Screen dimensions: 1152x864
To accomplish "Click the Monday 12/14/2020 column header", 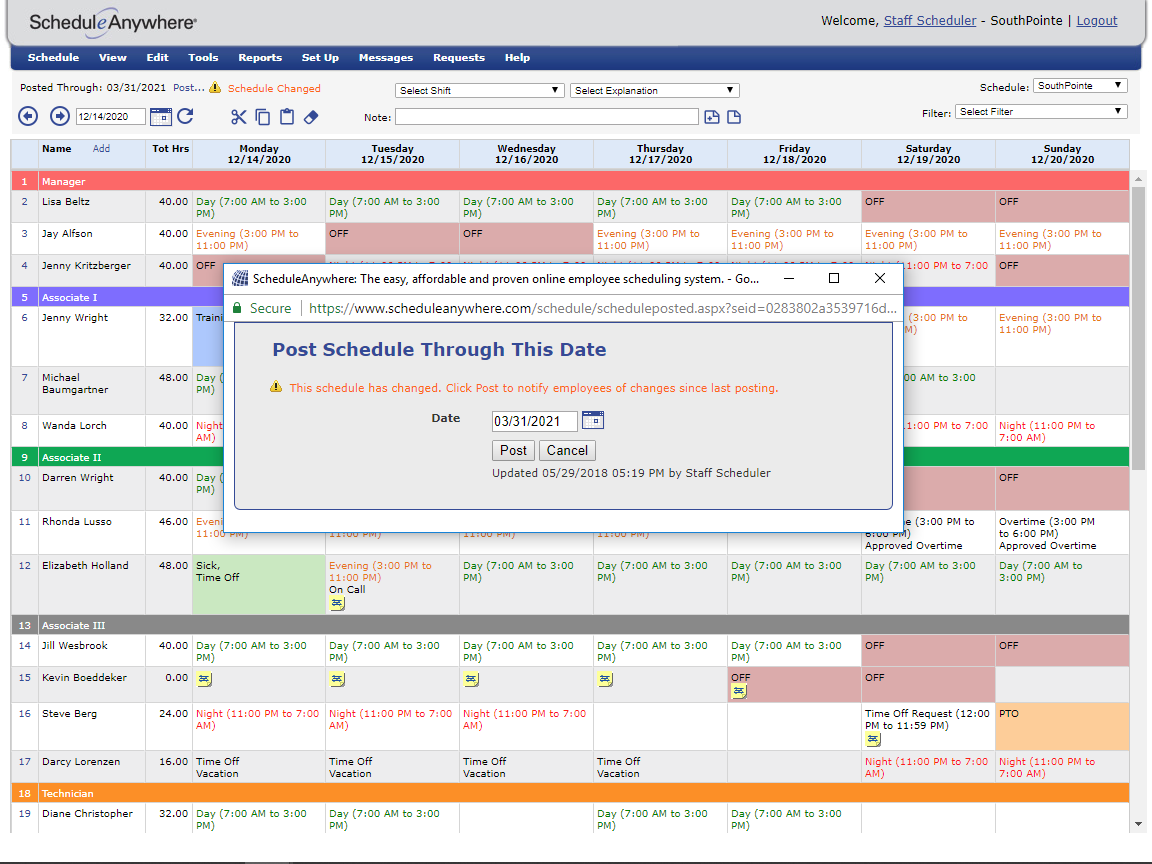I will click(259, 154).
